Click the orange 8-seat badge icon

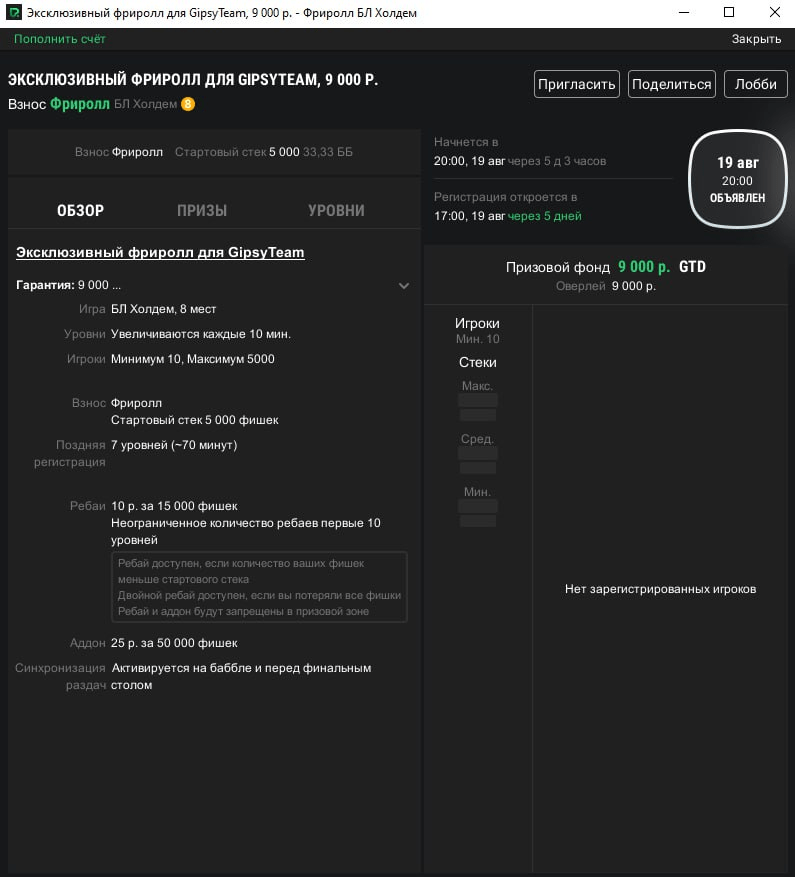pos(188,104)
